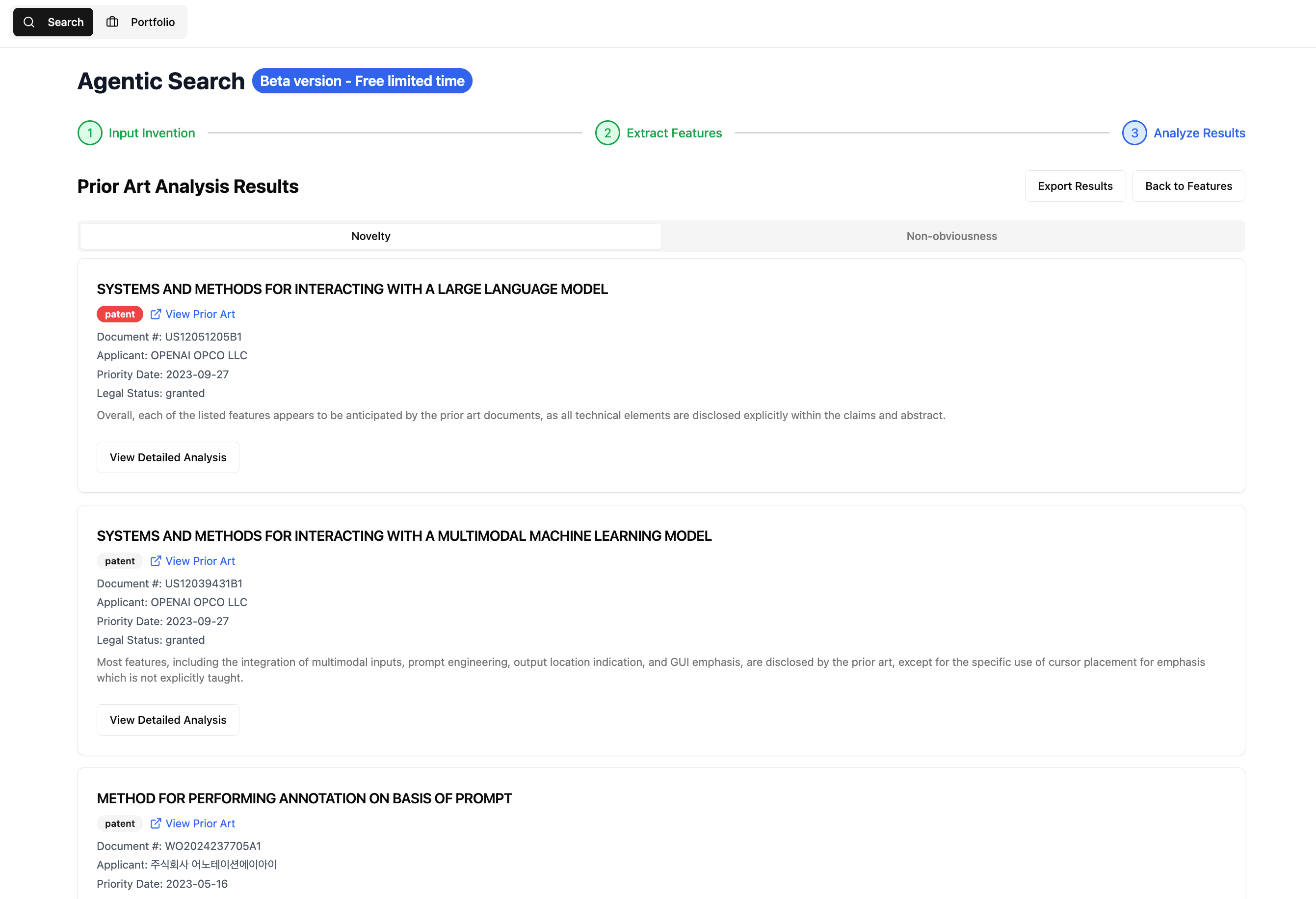Open the Portfolio tab

point(140,22)
